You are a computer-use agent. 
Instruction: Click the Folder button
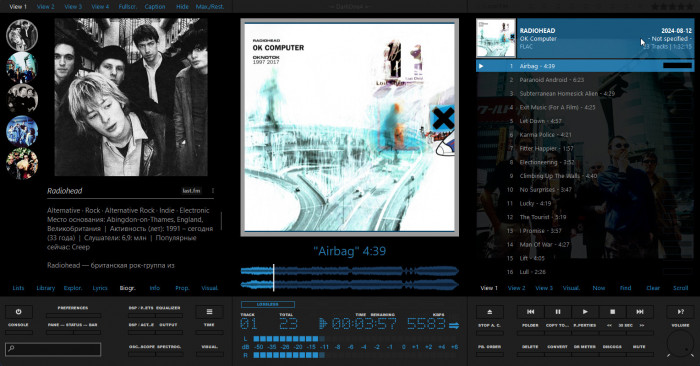pyautogui.click(x=530, y=333)
